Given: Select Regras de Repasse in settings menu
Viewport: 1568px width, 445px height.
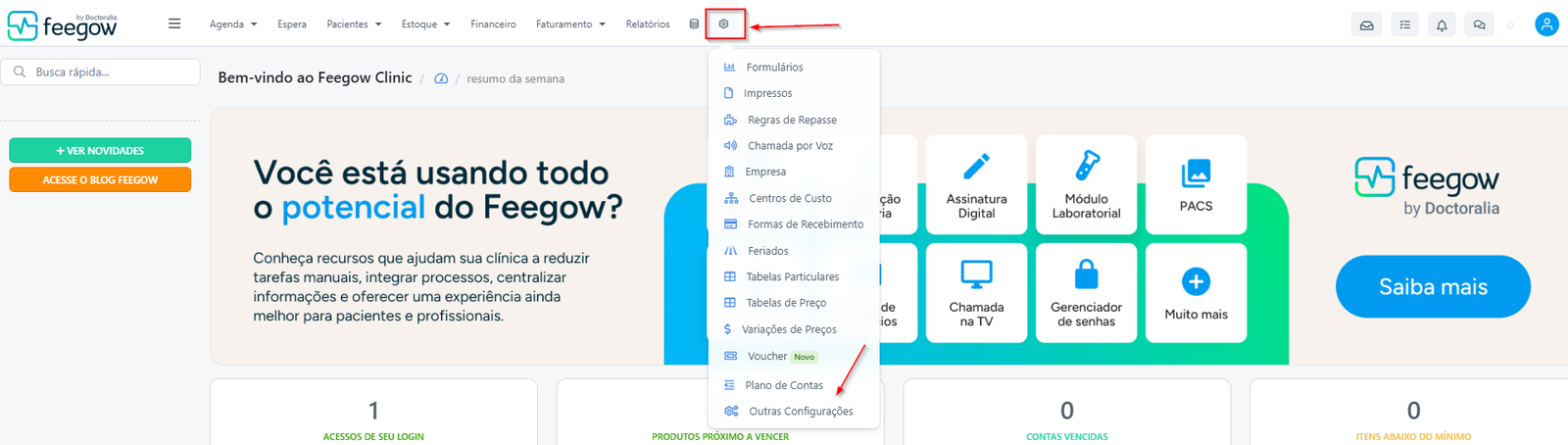Looking at the screenshot, I should [794, 120].
